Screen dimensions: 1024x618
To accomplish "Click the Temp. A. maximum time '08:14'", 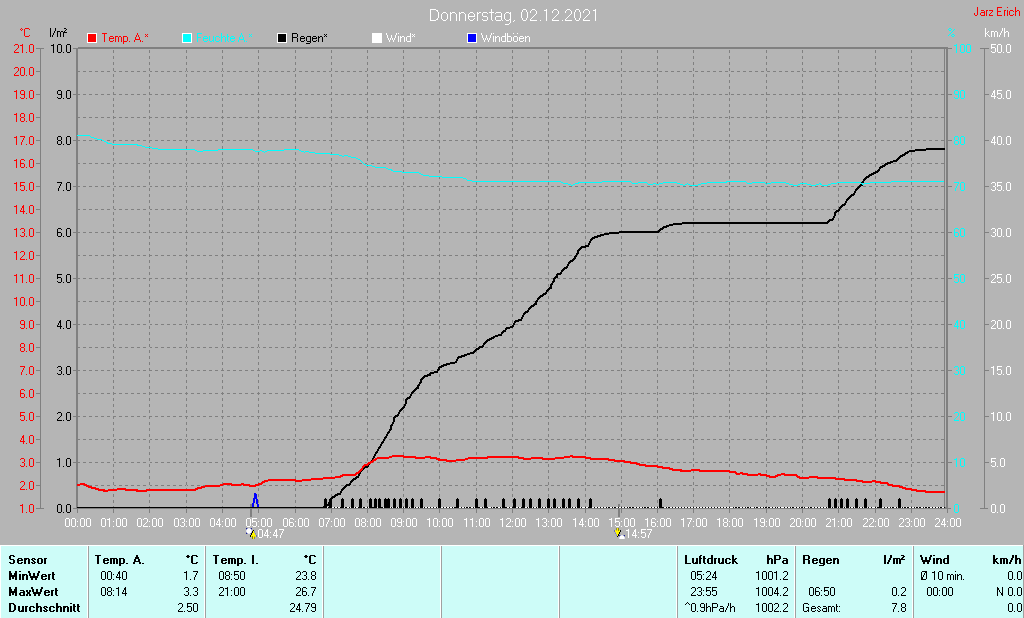I will click(114, 592).
